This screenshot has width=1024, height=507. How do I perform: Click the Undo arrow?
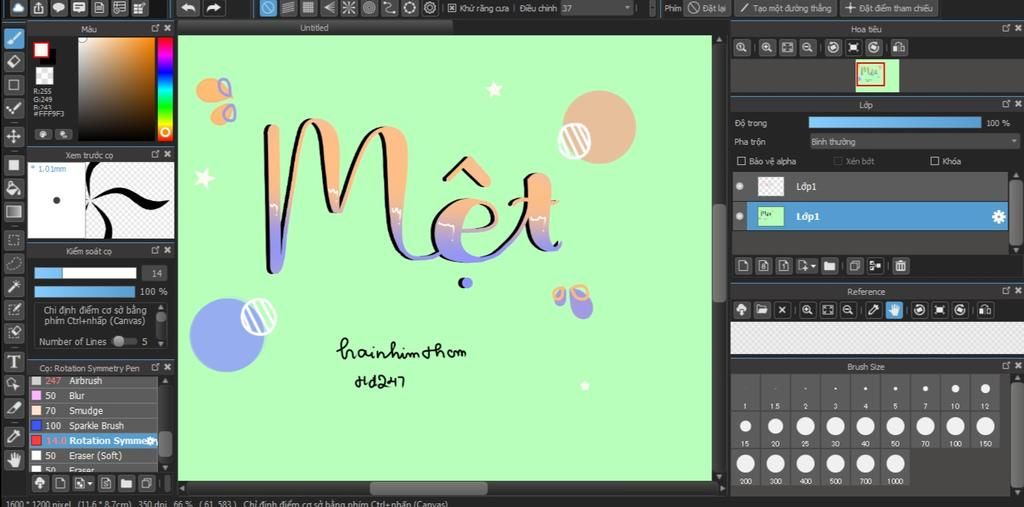click(x=189, y=8)
